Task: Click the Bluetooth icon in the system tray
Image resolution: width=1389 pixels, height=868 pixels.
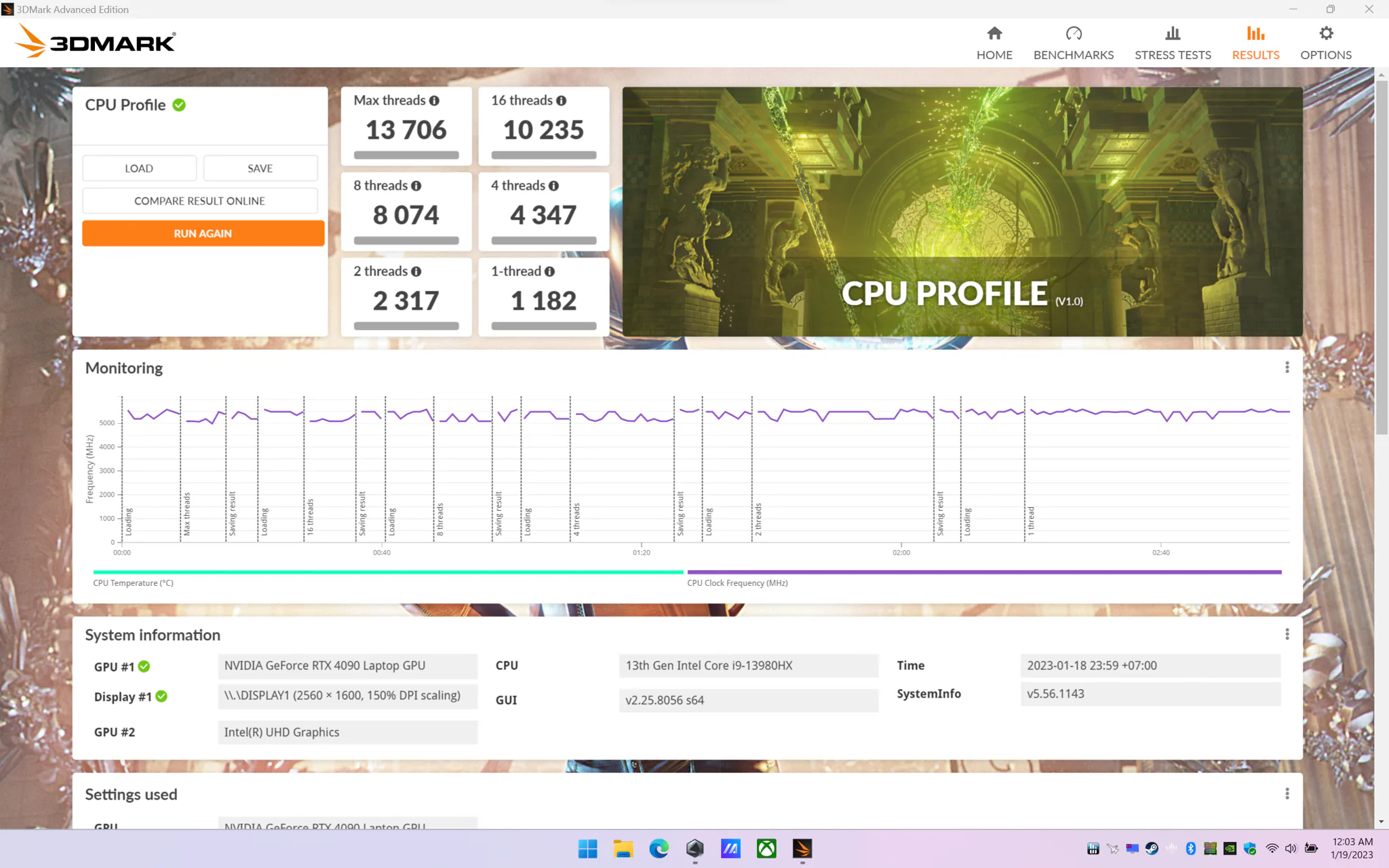Action: tap(1191, 848)
